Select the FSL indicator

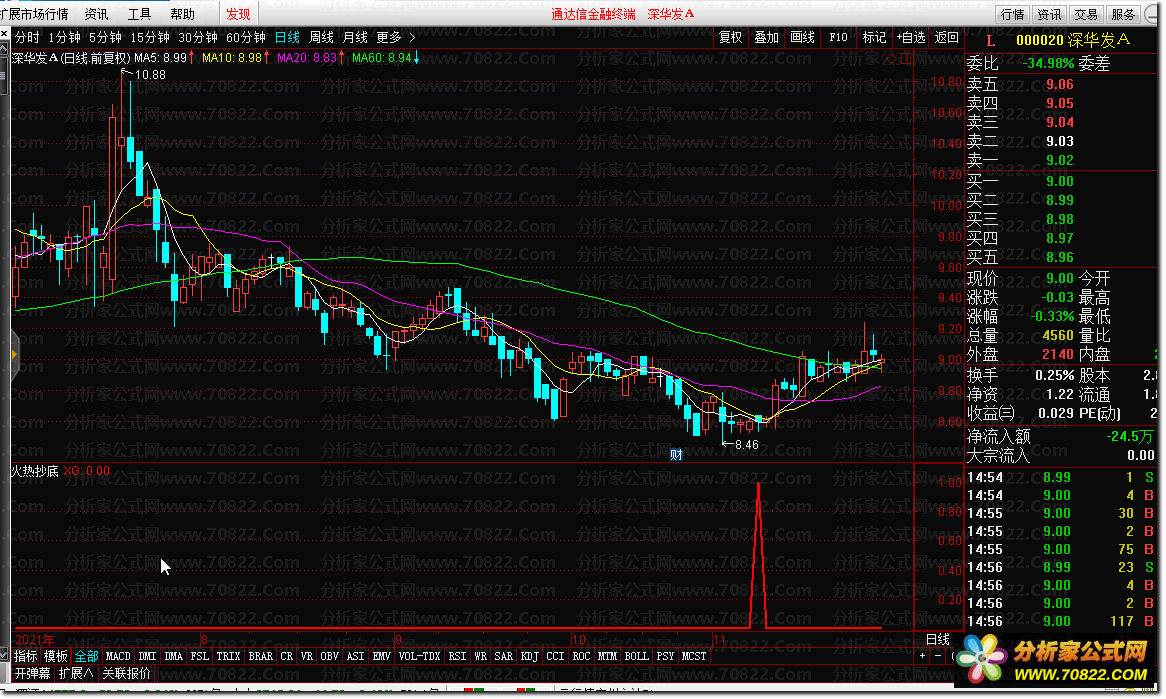(x=199, y=656)
